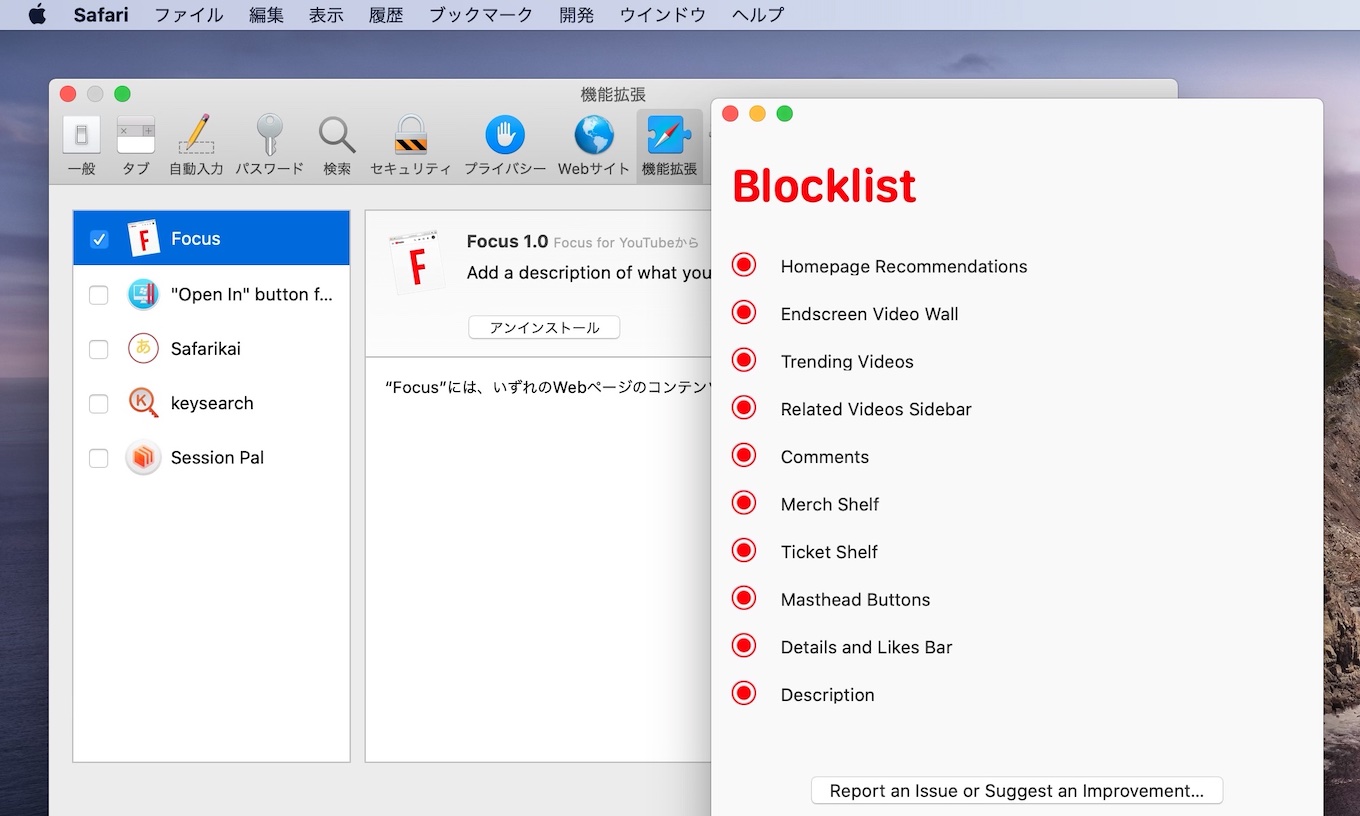Open the Websites globe preferences pane

(x=594, y=135)
